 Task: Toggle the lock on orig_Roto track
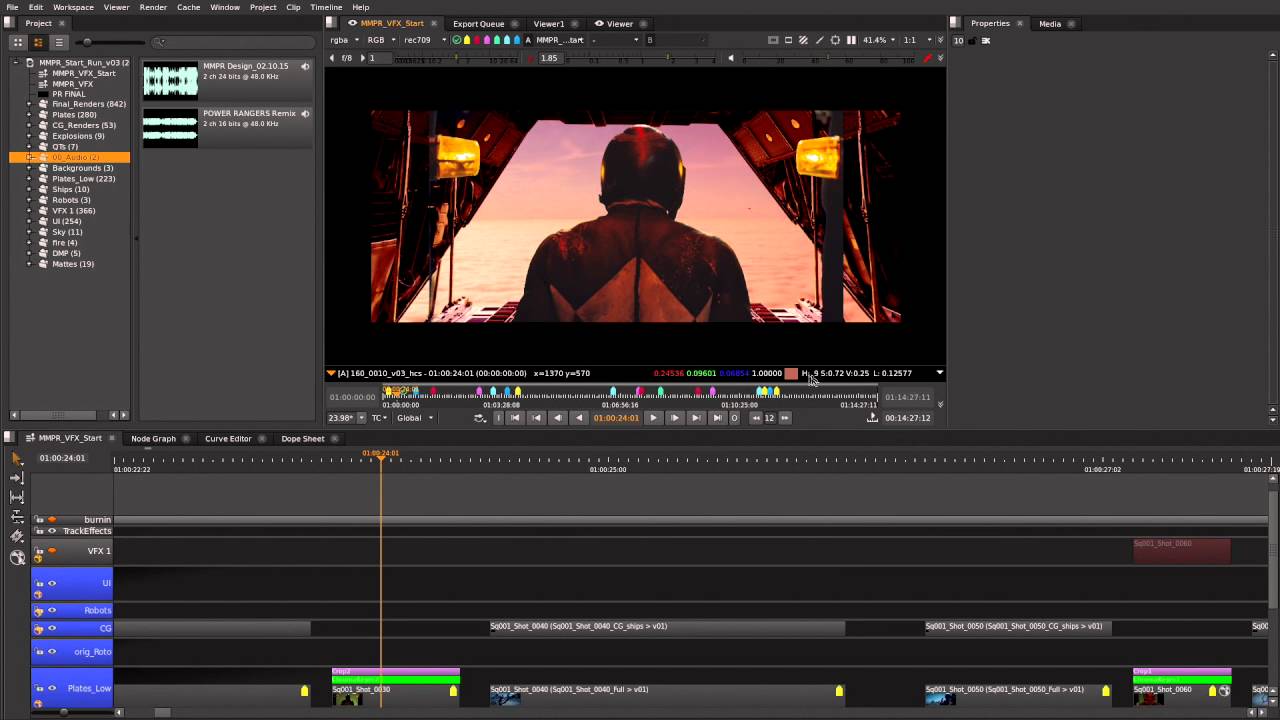coord(39,651)
